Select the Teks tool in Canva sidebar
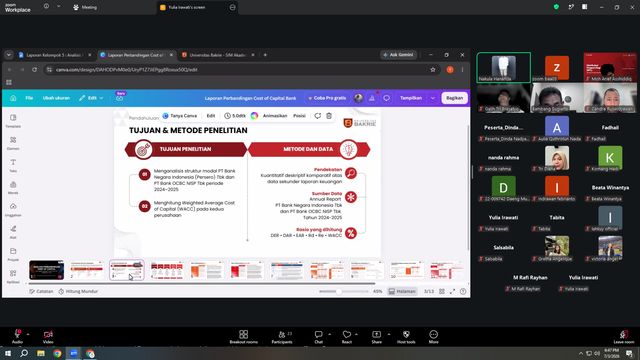Screen dimensions: 640x360 tap(13, 165)
